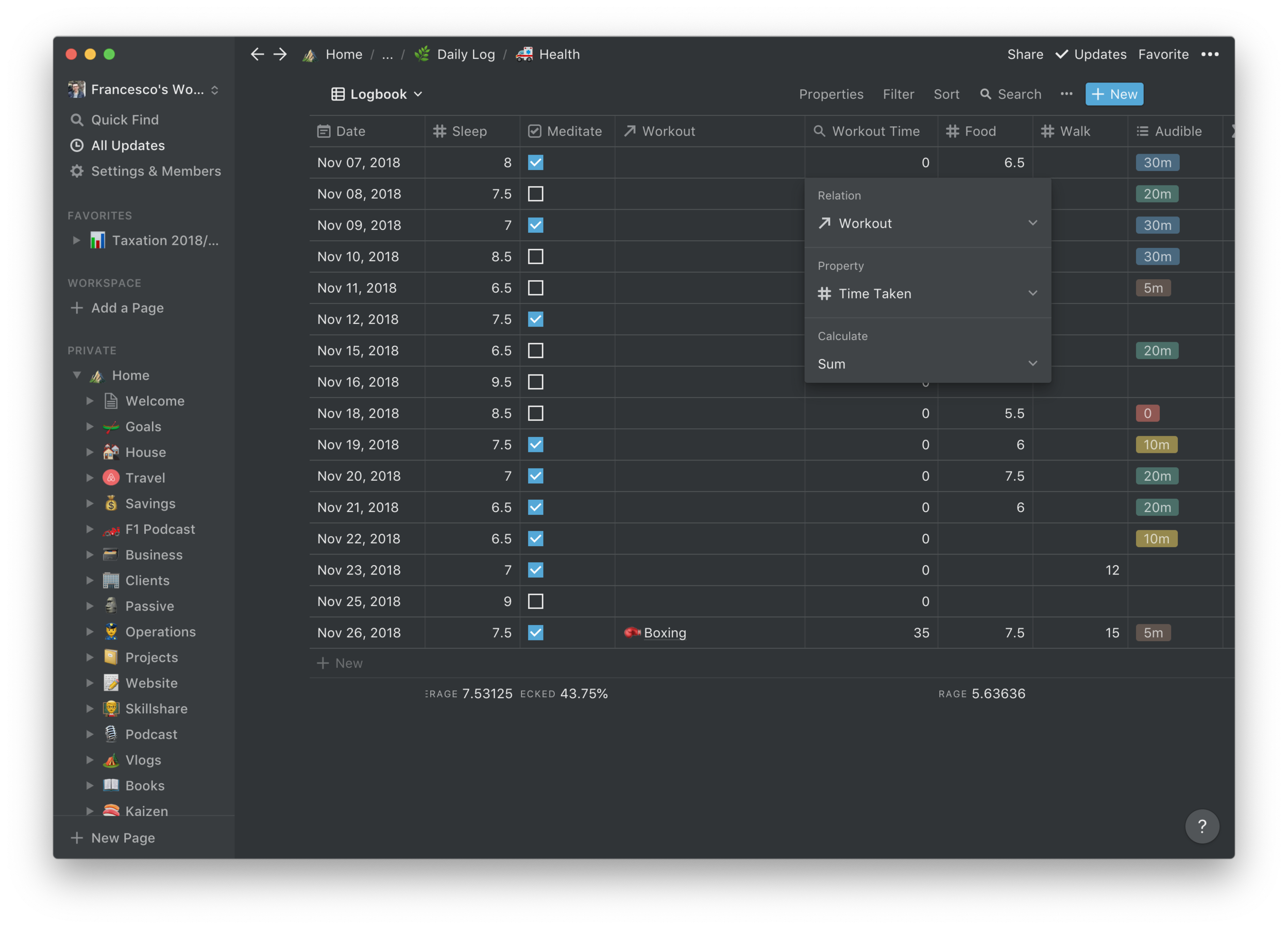Click the Logbook table view icon
The image size is (1288, 929).
pyautogui.click(x=337, y=94)
